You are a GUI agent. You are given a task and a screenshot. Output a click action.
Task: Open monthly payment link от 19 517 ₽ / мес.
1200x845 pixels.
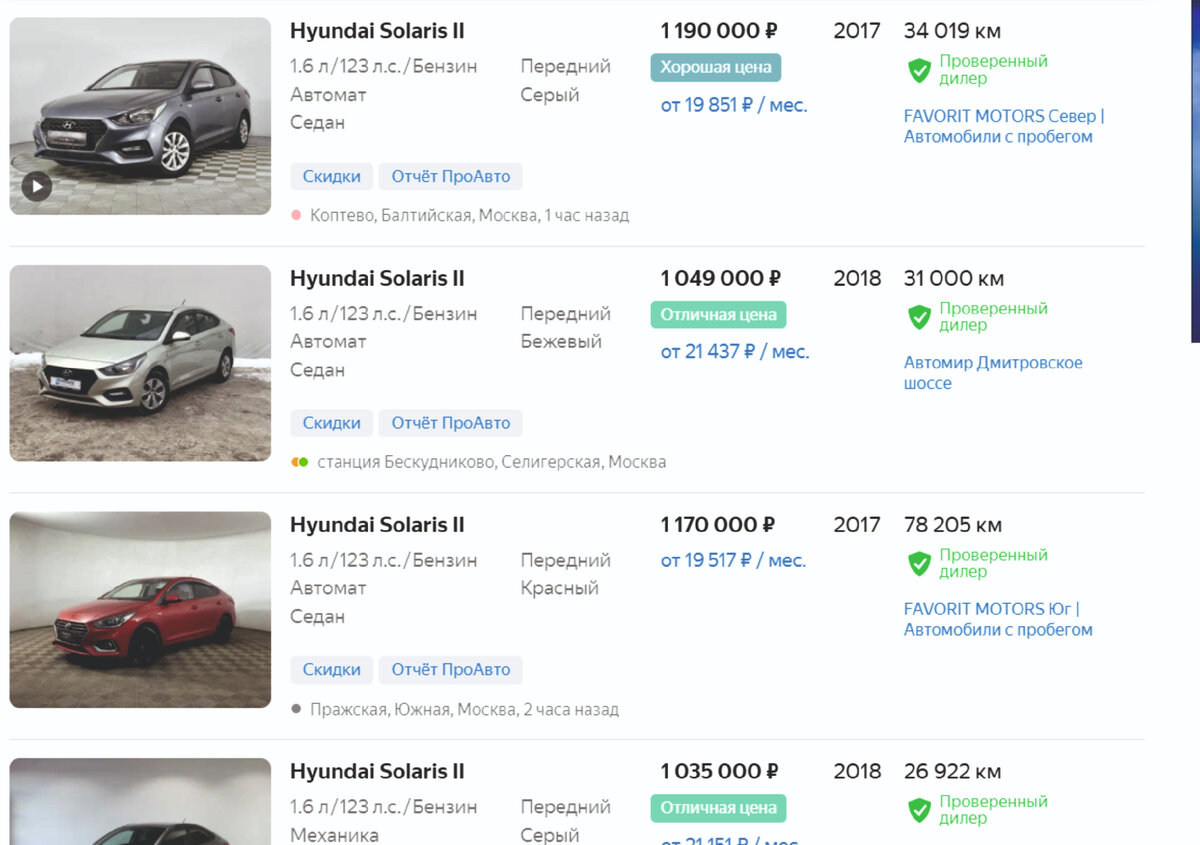click(733, 561)
